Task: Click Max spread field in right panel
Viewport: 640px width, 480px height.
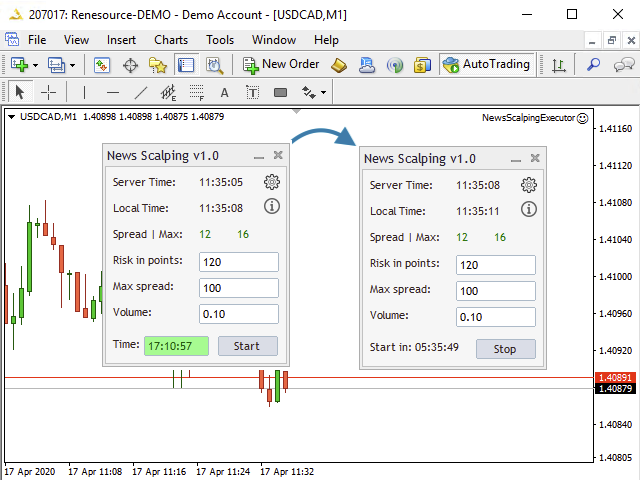Action: click(x=496, y=291)
